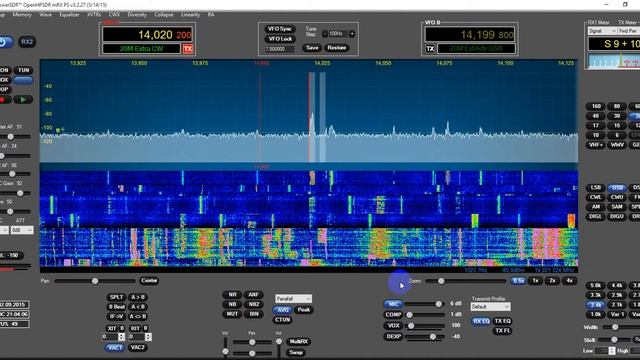Screen dimensions: 640x360
Task: Select 2x zoom level
Action: click(x=552, y=281)
